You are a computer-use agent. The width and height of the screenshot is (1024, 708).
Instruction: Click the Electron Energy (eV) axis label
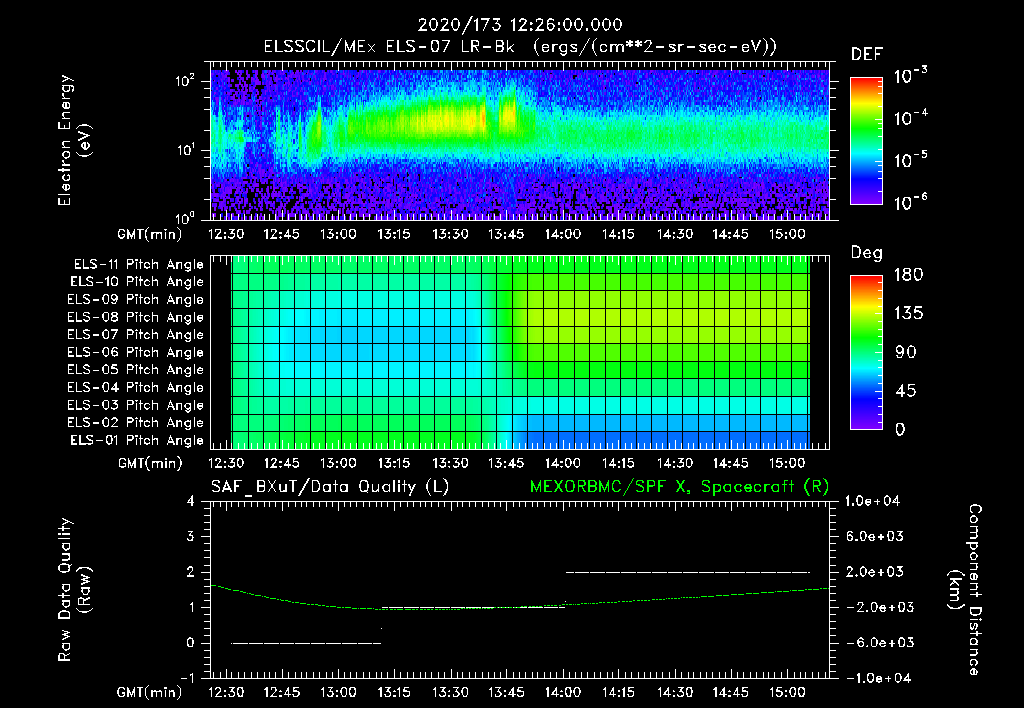75,141
